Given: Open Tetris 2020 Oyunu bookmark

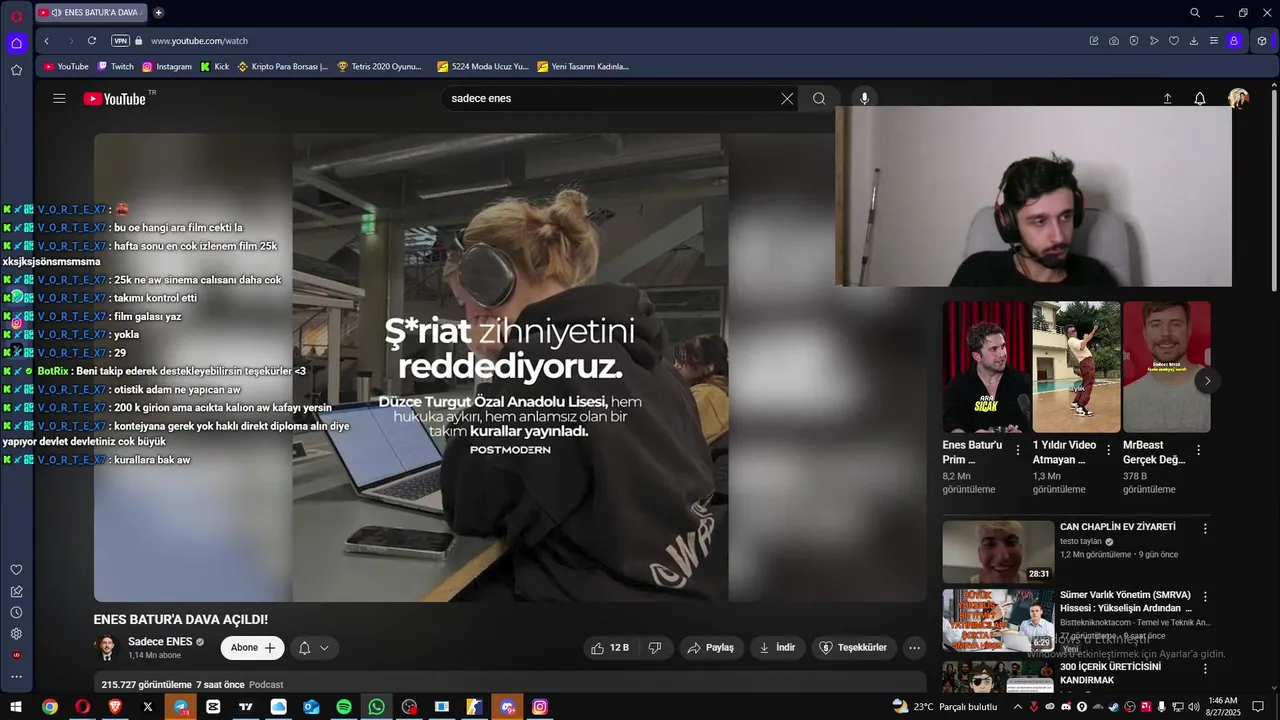Looking at the screenshot, I should [x=380, y=67].
